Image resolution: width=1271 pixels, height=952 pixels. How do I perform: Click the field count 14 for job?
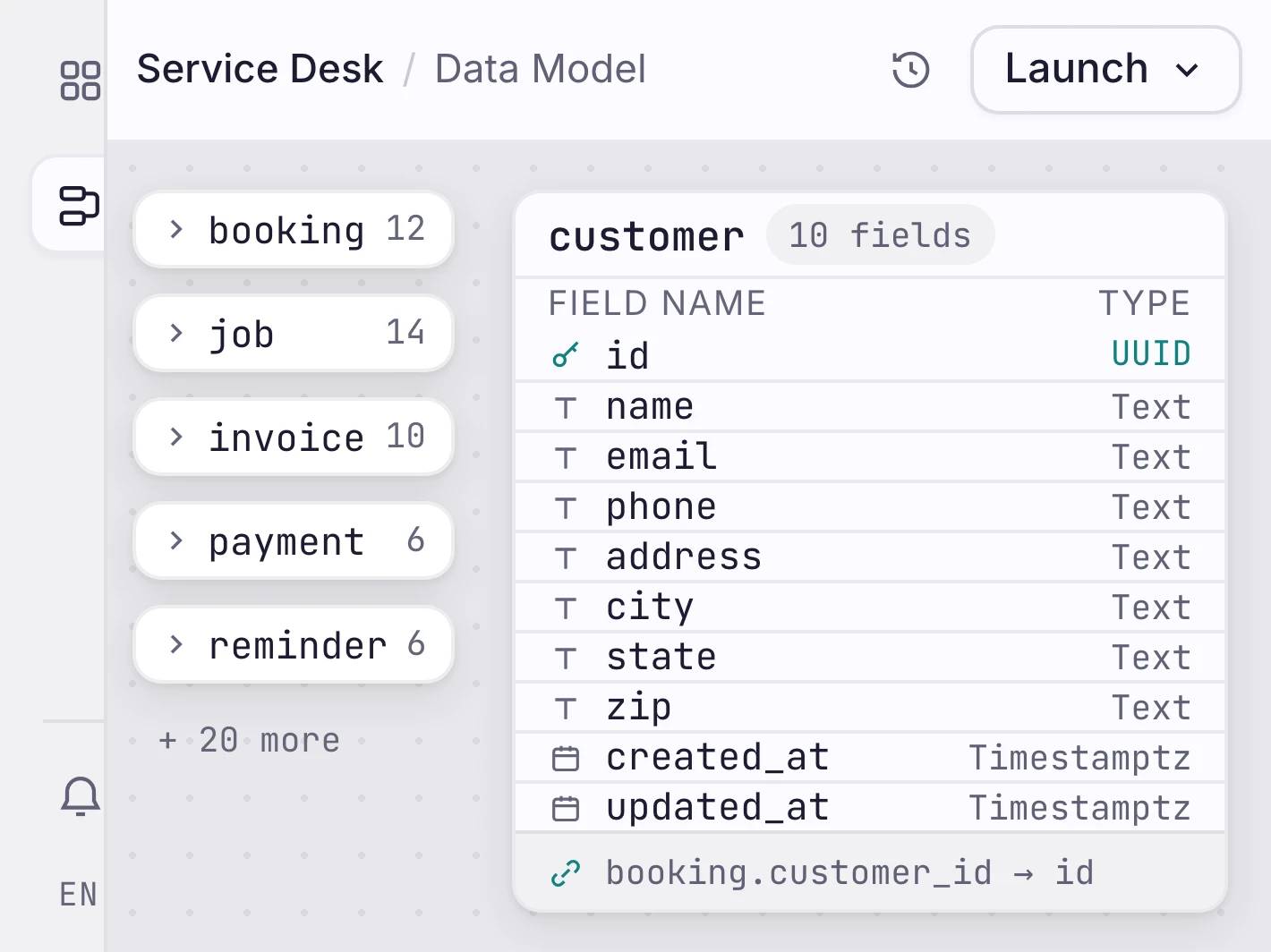[405, 333]
